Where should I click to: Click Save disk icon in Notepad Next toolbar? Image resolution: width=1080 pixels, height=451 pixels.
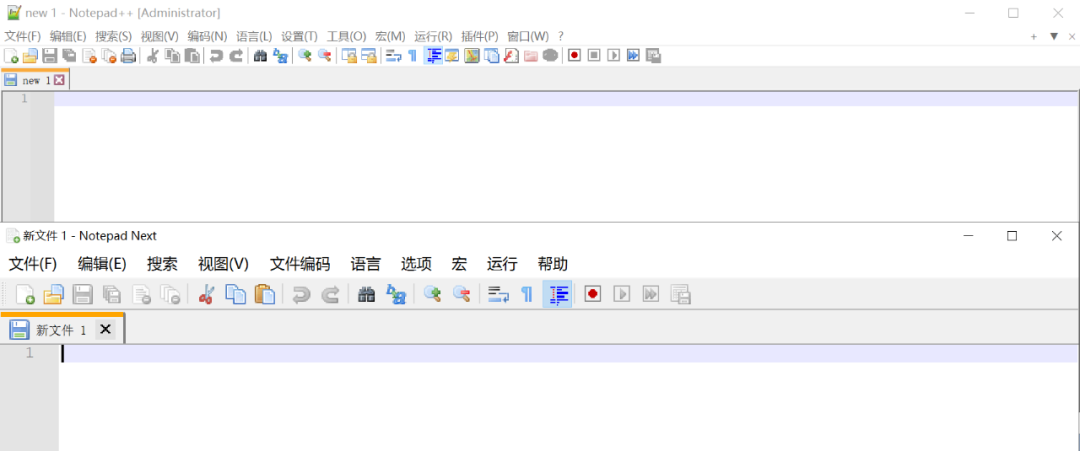82,294
